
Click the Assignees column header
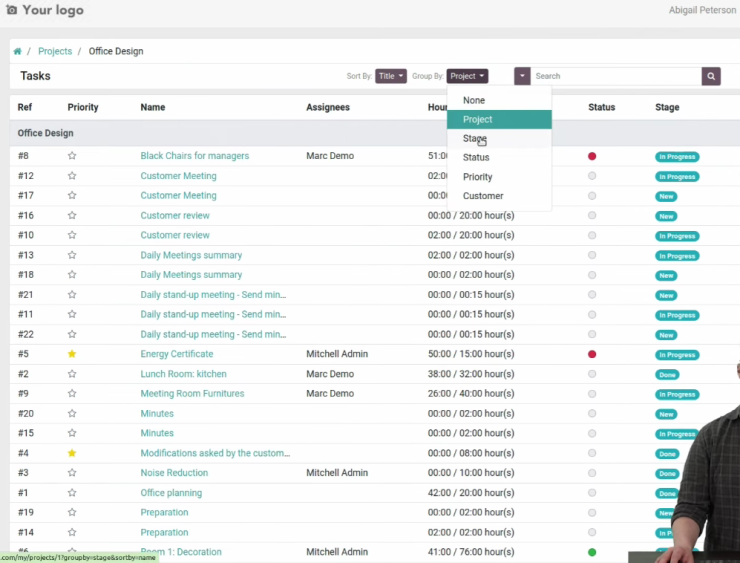[x=328, y=107]
